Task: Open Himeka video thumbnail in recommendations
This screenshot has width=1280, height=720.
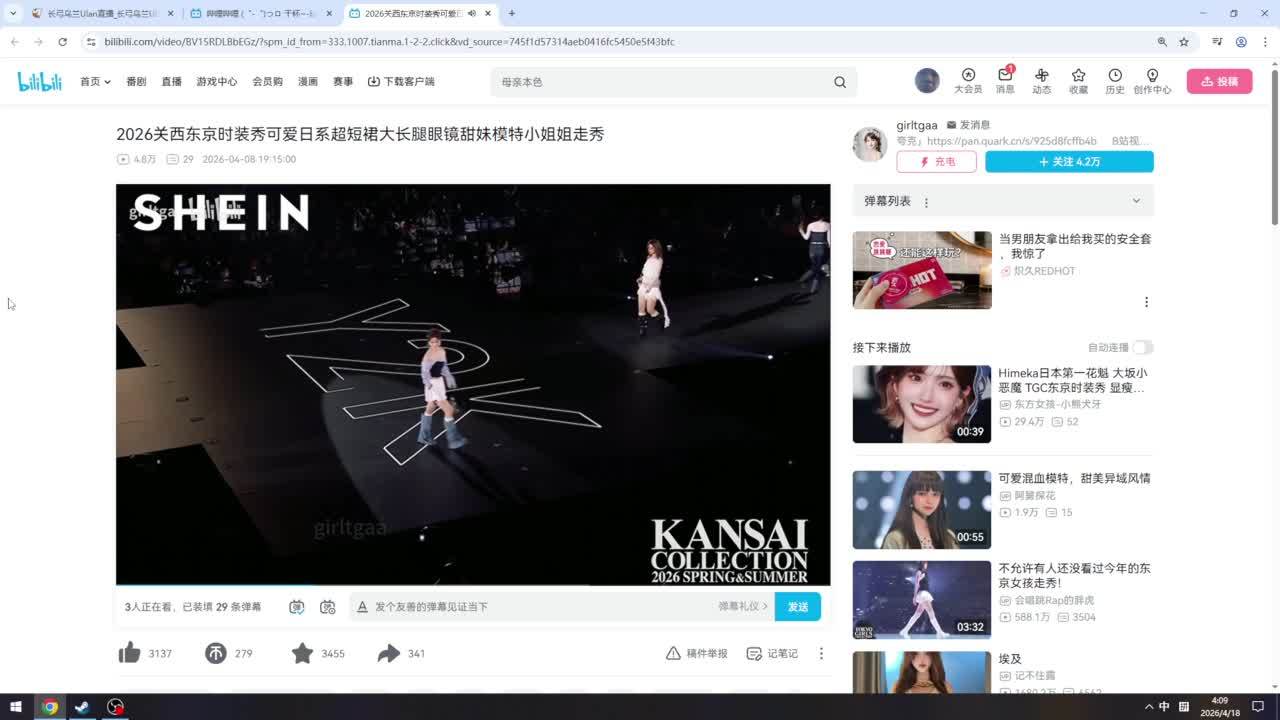Action: coord(921,404)
